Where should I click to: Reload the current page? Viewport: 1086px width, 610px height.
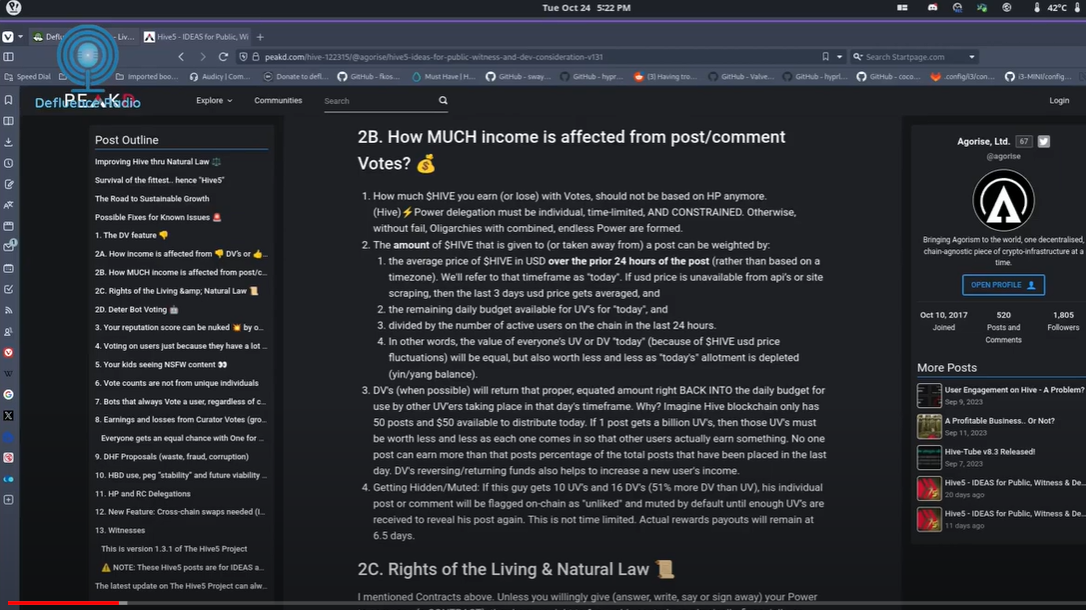click(x=223, y=57)
